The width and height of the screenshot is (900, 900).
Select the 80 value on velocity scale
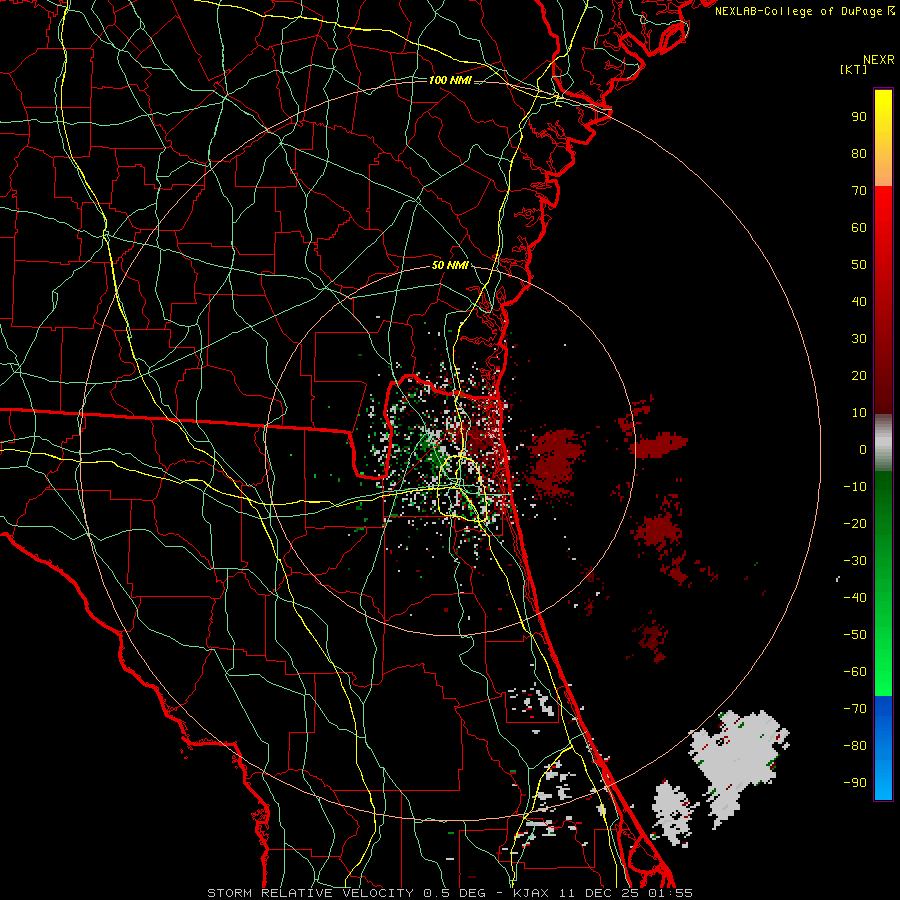click(859, 154)
